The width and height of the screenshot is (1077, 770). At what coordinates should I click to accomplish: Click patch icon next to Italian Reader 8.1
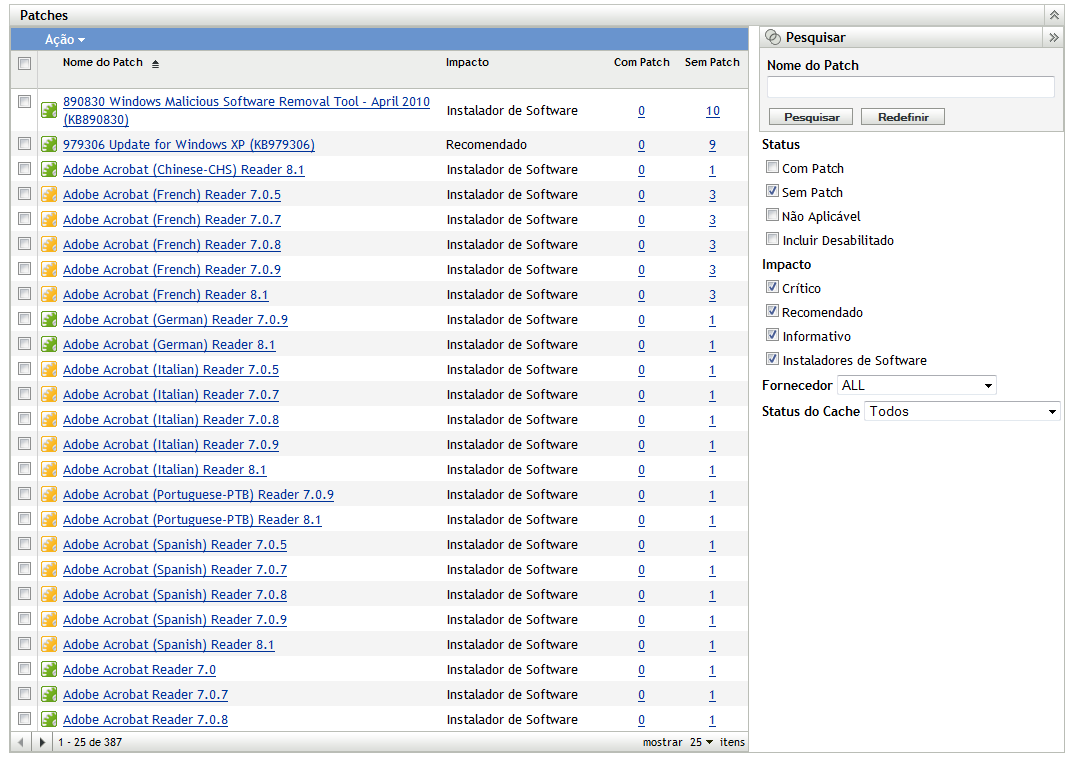49,469
